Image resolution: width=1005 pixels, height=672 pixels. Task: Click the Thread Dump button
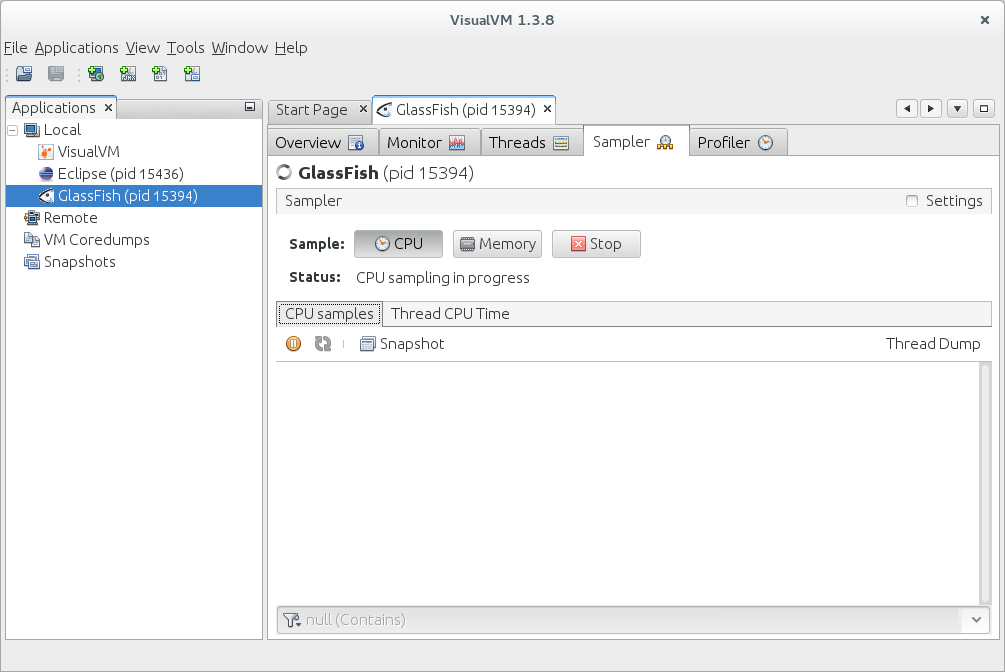click(x=933, y=344)
